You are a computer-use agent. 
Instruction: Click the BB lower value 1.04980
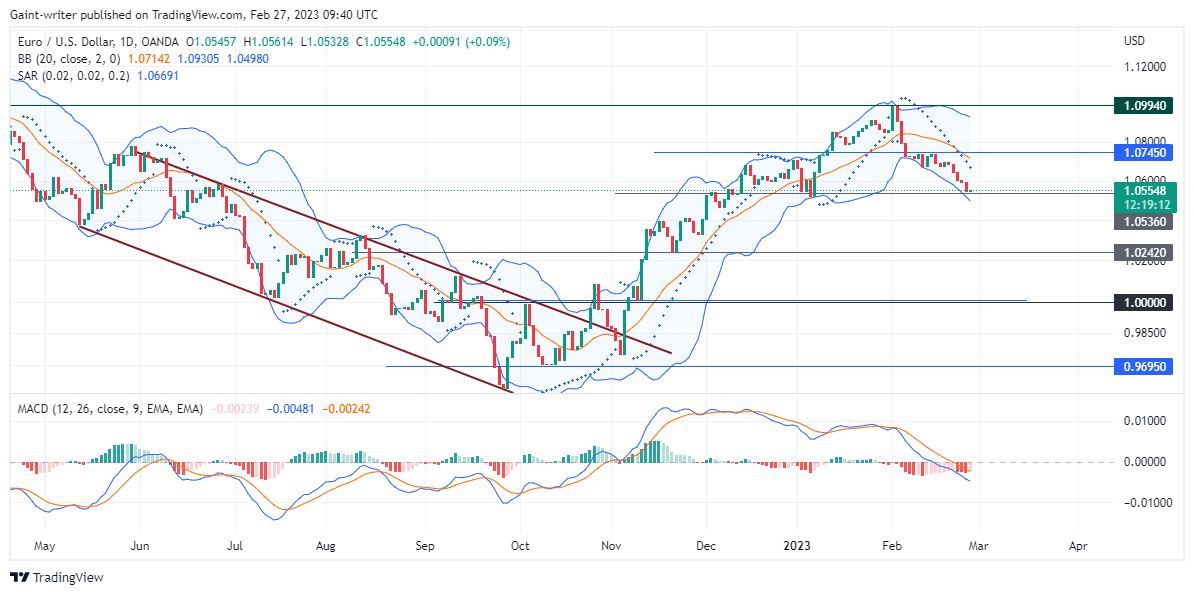247,59
